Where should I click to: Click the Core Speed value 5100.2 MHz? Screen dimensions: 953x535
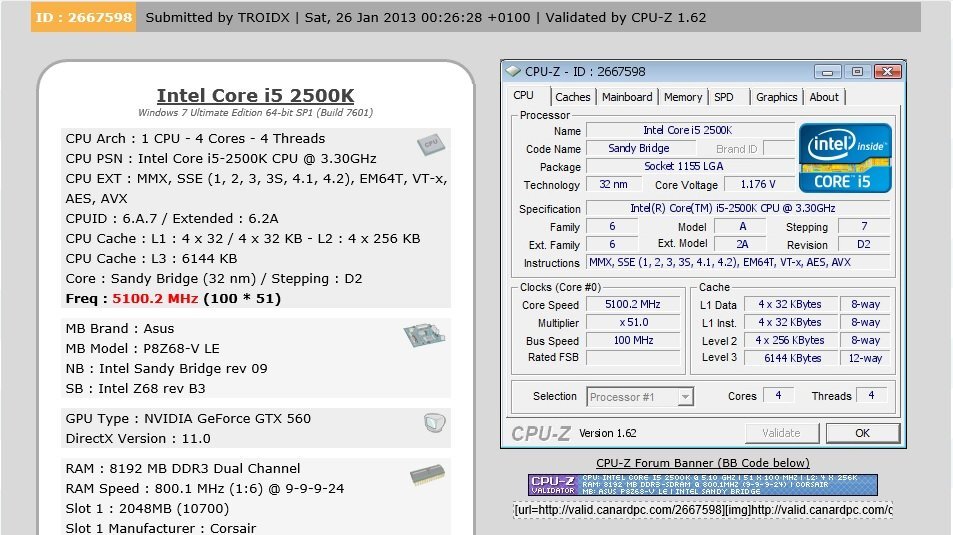(x=633, y=305)
